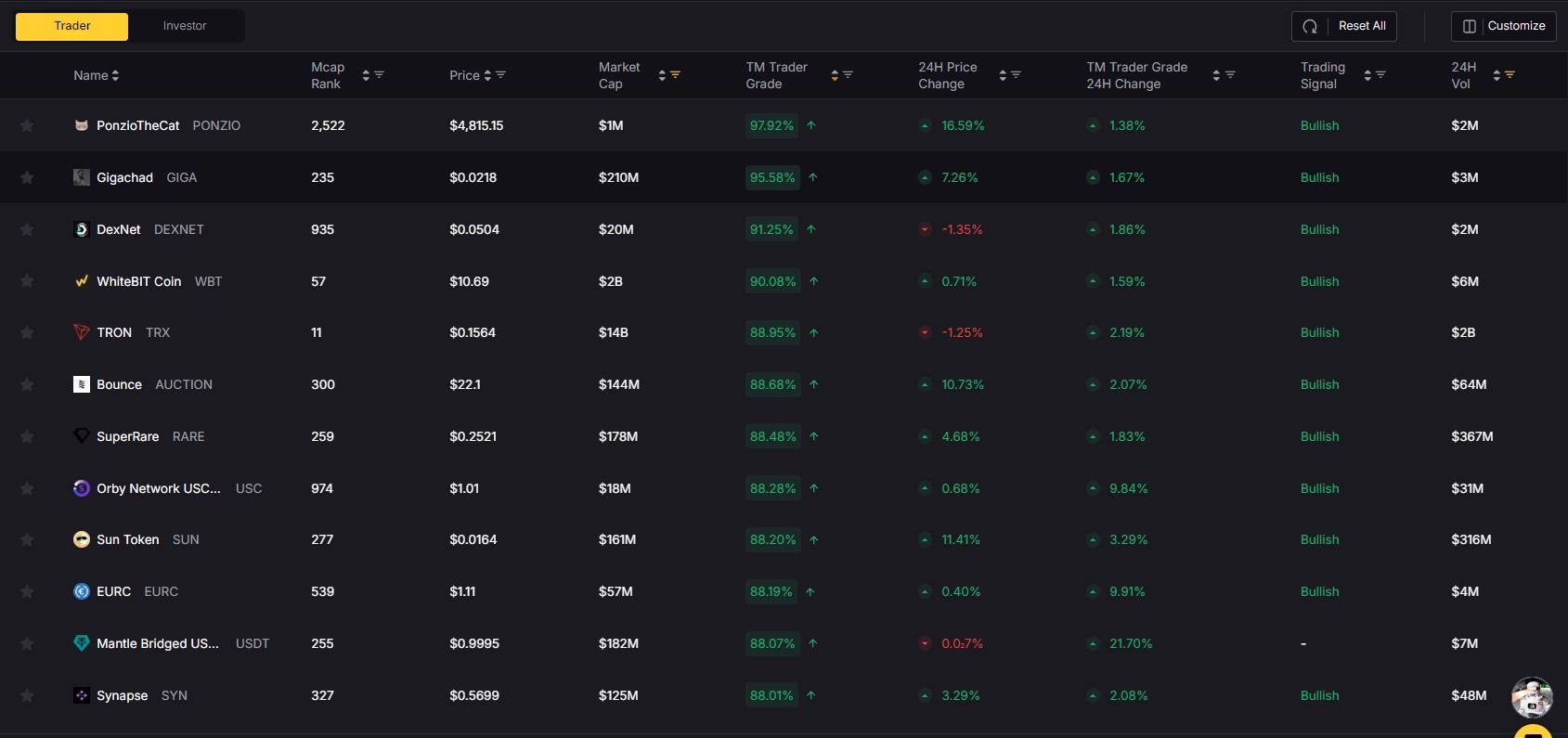Click the 21.70% grade change value

1131,643
